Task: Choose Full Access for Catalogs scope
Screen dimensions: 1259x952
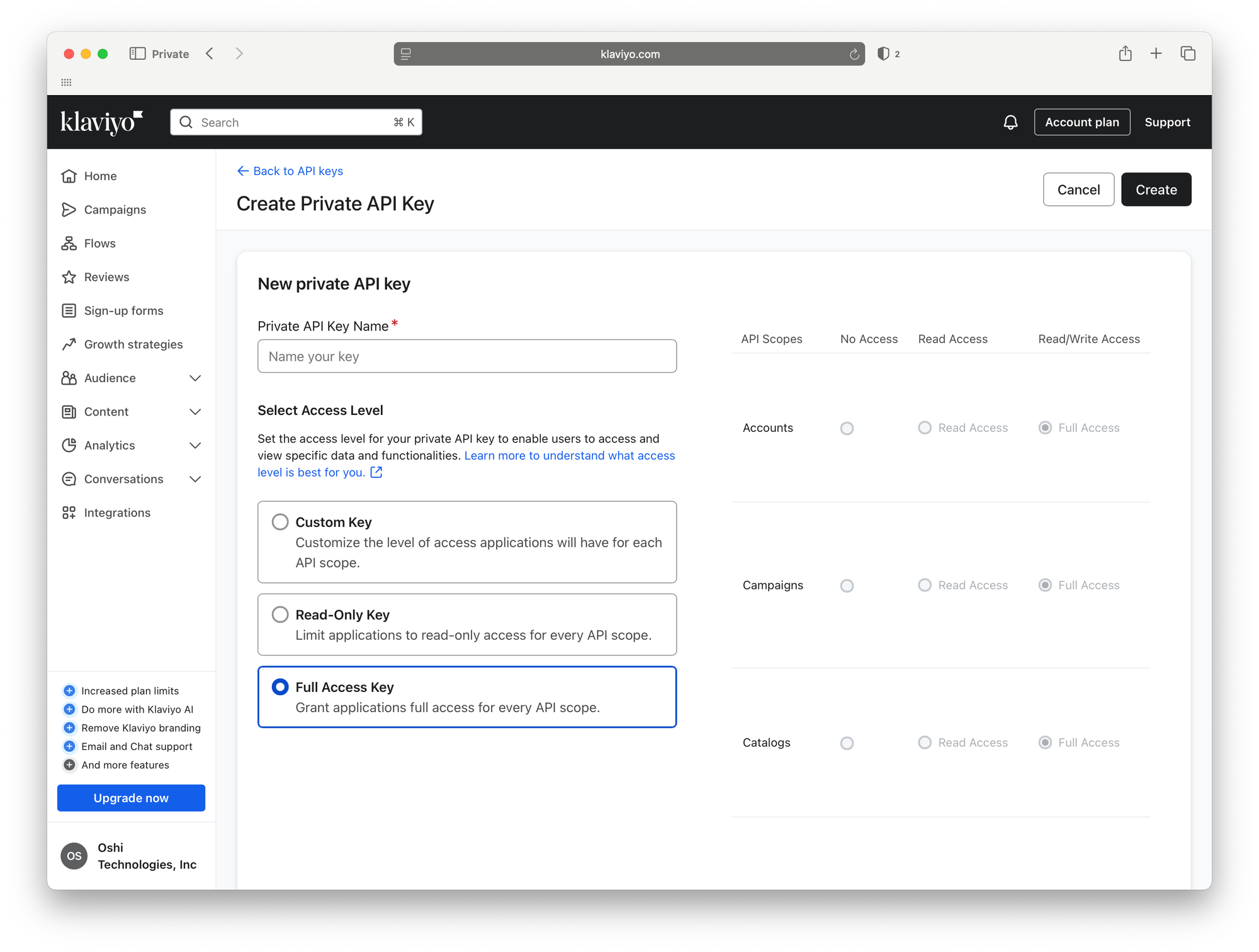Action: click(x=1045, y=742)
